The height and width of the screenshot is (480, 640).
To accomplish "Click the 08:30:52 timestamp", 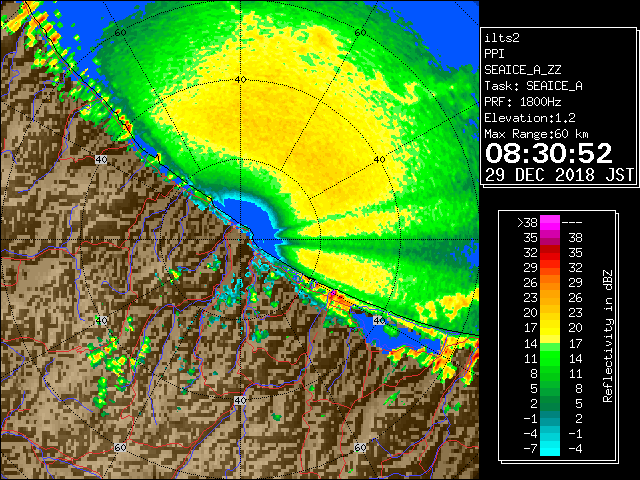I will pos(549,153).
